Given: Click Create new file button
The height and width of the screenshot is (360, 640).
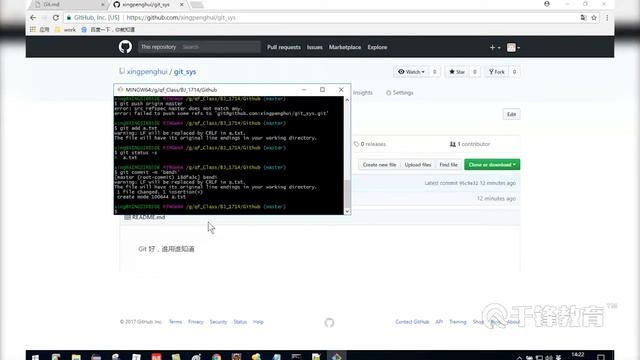Looking at the screenshot, I should [x=379, y=164].
